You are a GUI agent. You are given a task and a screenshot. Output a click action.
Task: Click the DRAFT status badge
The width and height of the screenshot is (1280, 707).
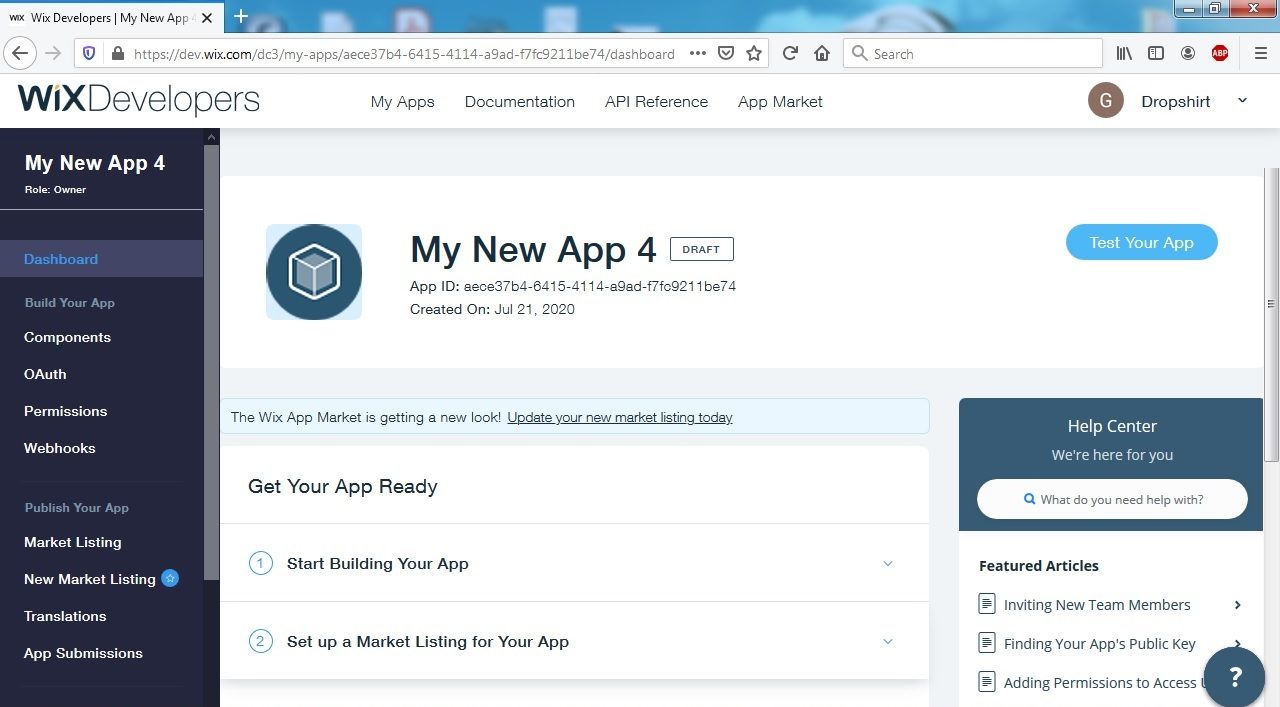pos(701,249)
